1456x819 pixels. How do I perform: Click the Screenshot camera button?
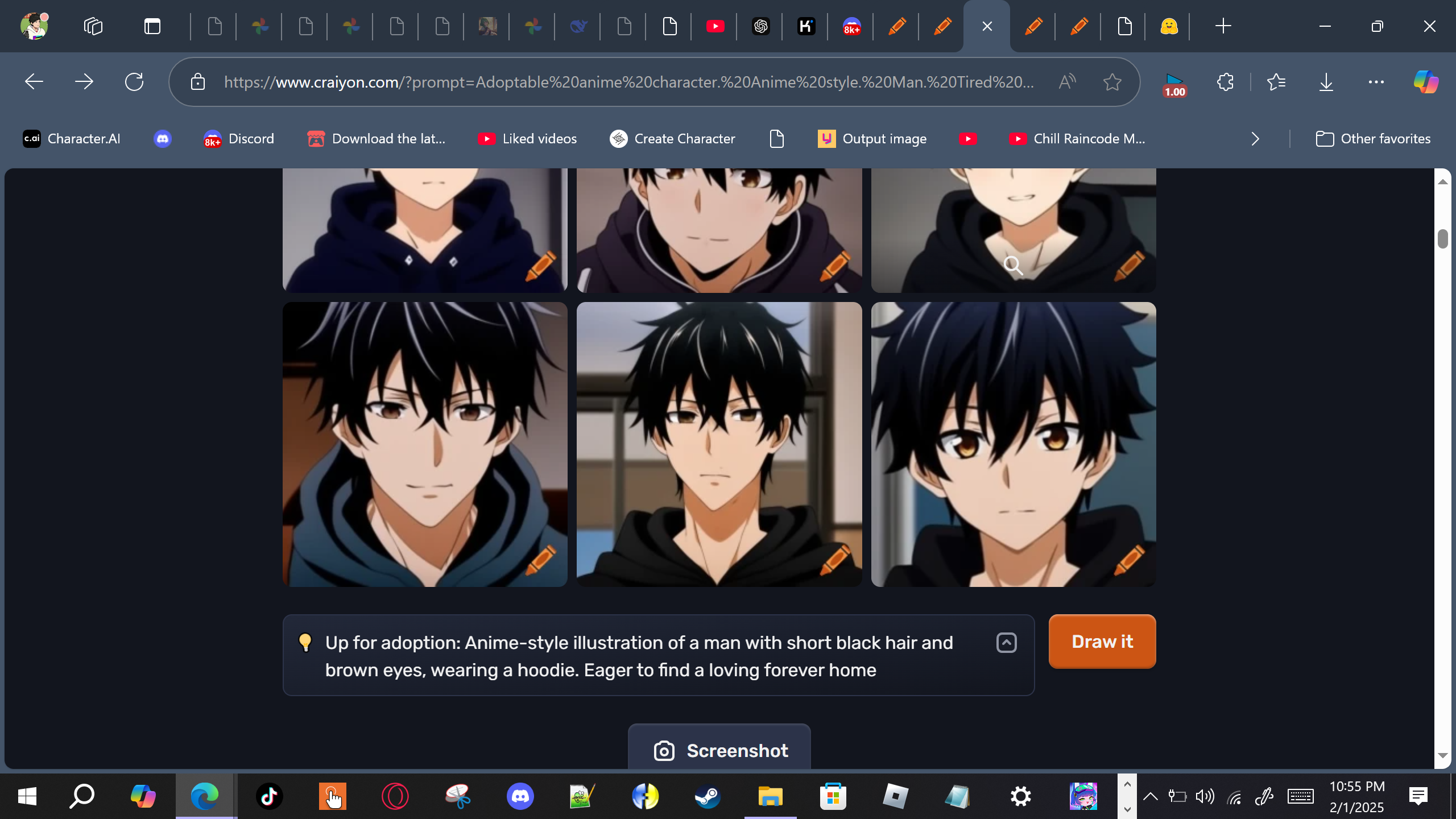tap(719, 750)
